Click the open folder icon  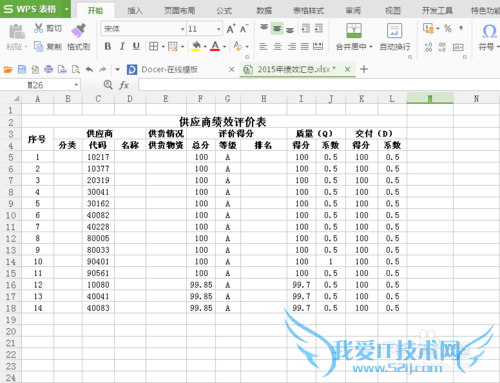(8, 69)
